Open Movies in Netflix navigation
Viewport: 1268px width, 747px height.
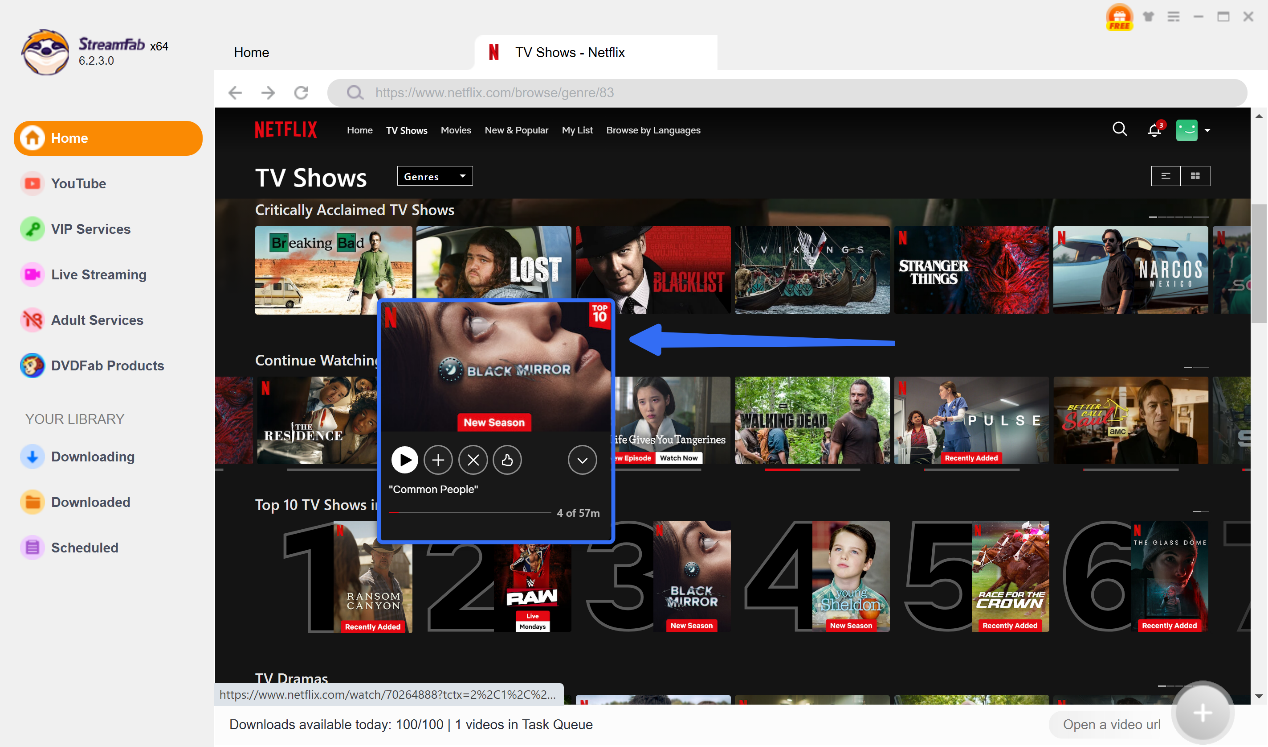coord(456,130)
